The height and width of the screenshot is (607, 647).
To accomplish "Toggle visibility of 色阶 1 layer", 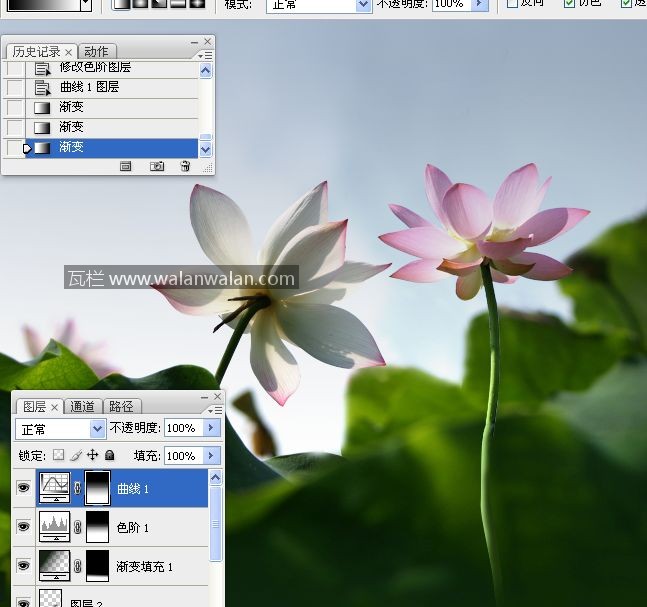I will tap(23, 527).
